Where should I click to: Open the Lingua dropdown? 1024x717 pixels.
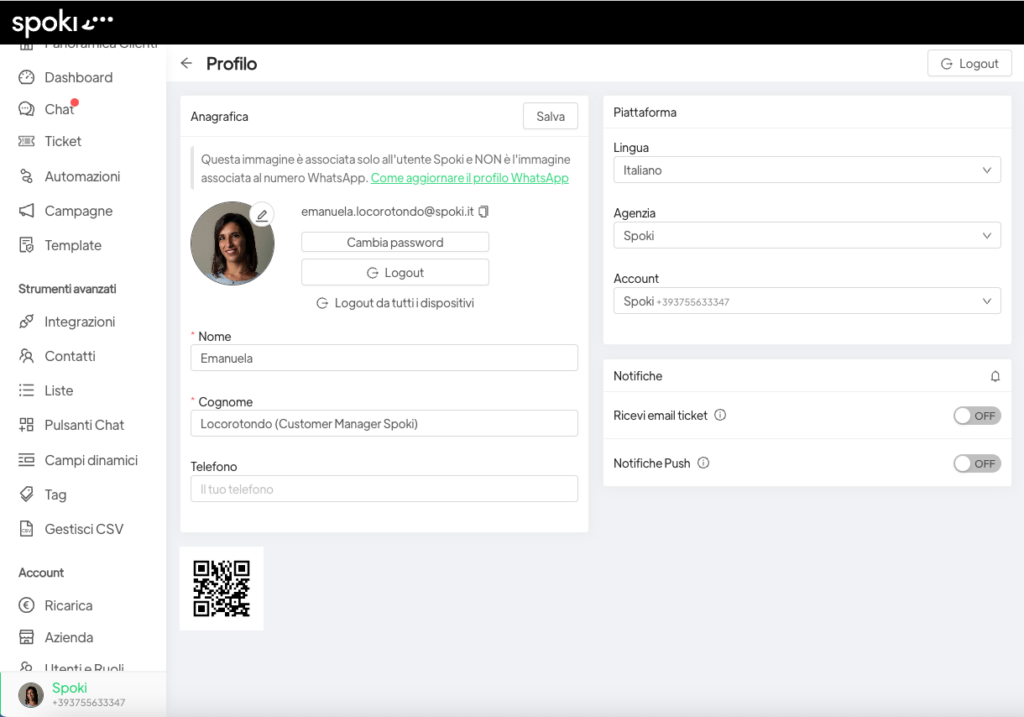[x=806, y=171]
